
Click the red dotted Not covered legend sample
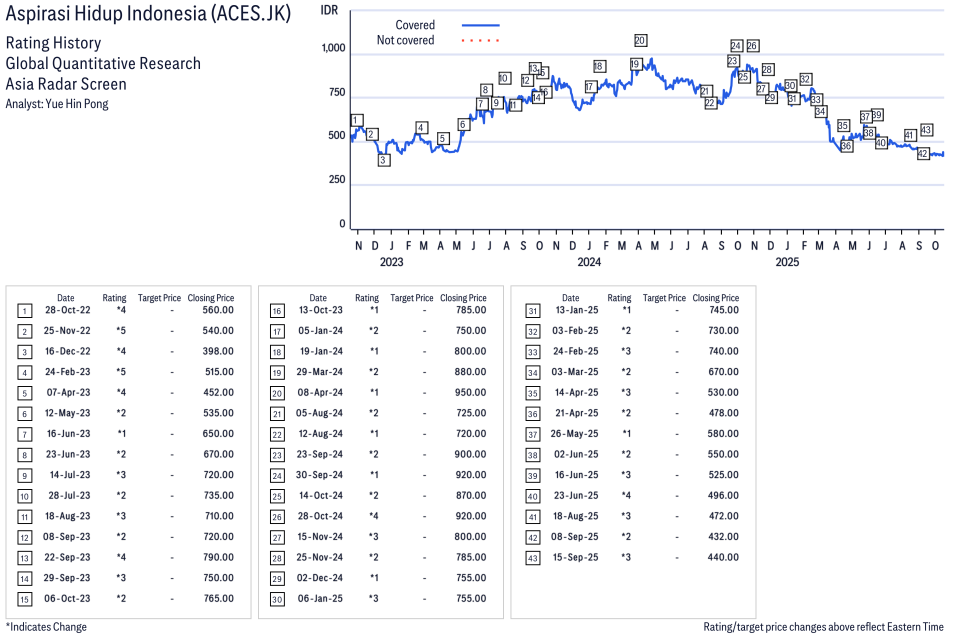[480, 41]
